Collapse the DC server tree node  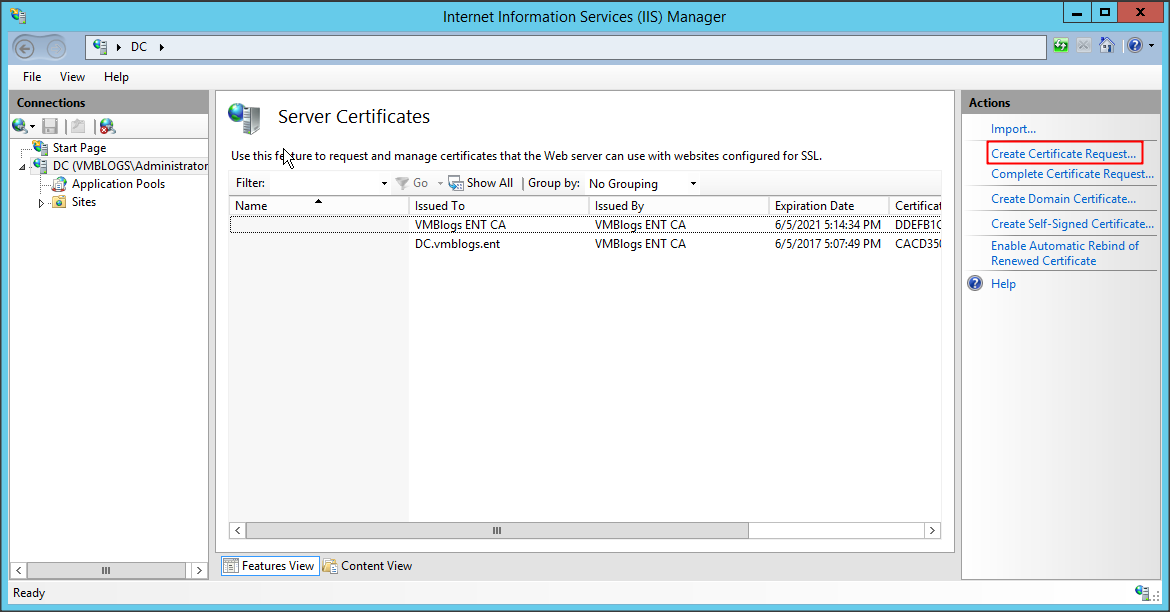click(23, 166)
